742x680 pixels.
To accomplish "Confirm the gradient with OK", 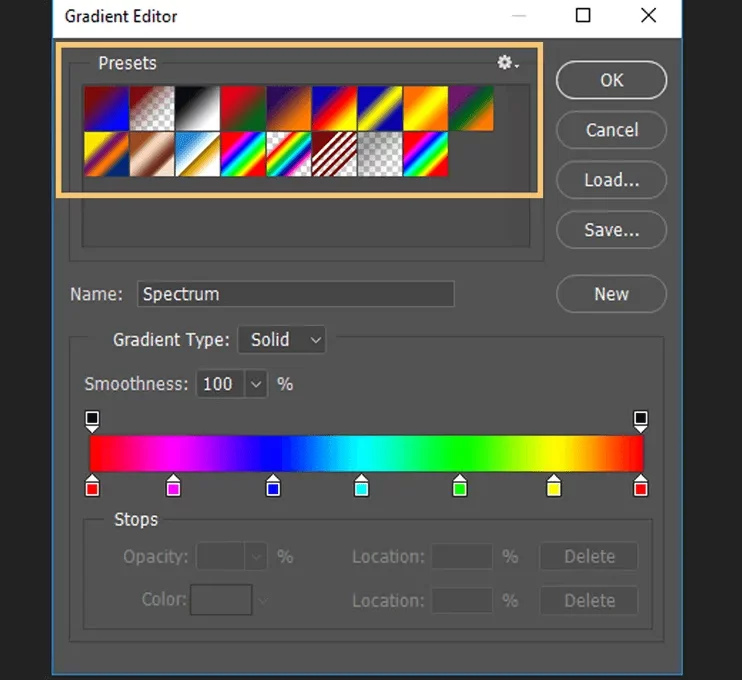I will (x=611, y=80).
